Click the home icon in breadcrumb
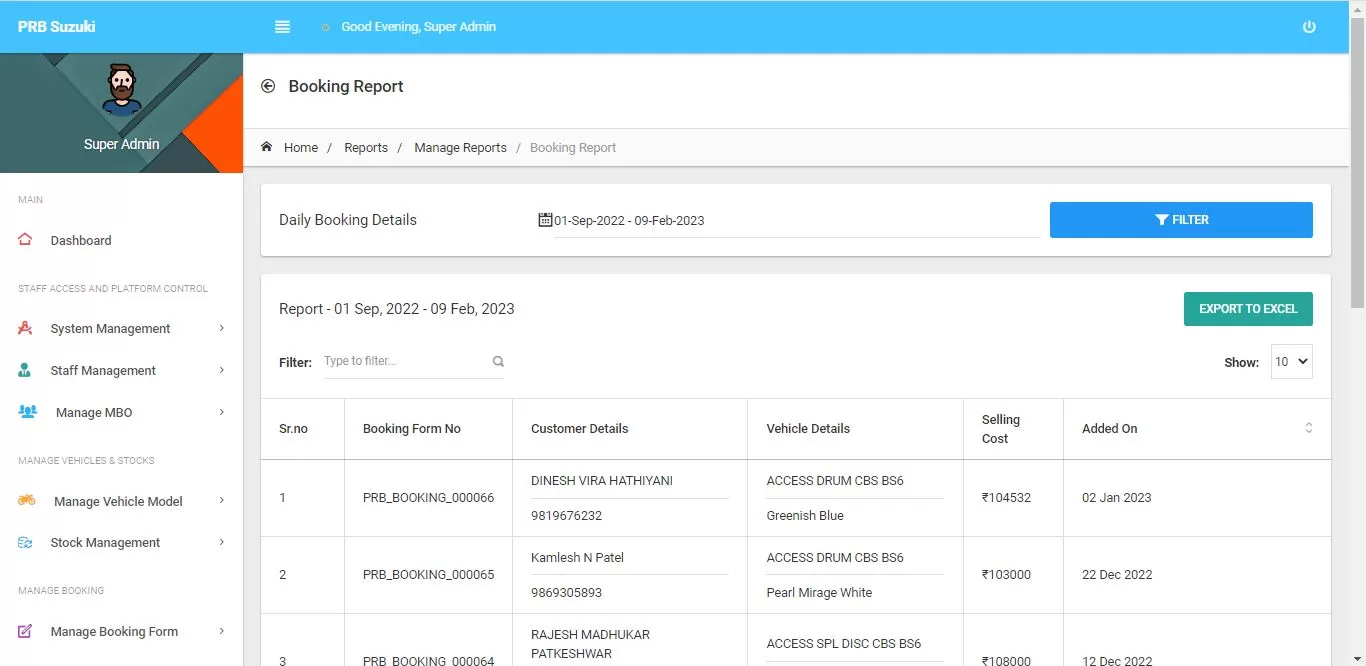This screenshot has height=666, width=1366. click(267, 147)
